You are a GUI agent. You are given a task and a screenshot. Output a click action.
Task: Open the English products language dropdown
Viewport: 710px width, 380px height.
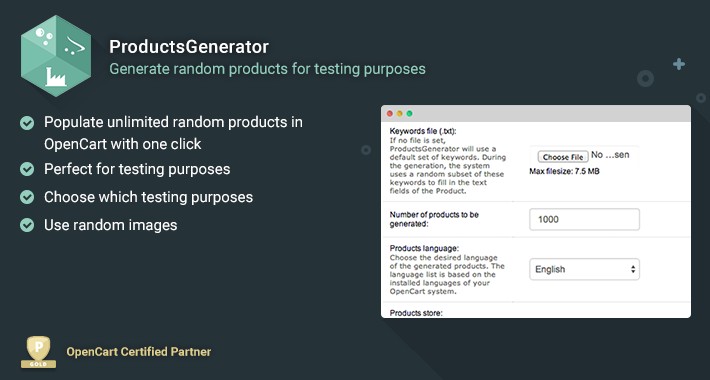tap(585, 269)
